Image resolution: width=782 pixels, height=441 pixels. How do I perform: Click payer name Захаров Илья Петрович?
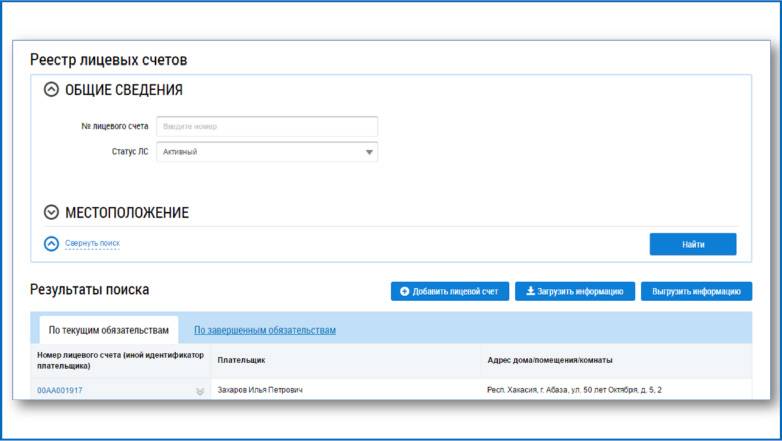tap(260, 390)
